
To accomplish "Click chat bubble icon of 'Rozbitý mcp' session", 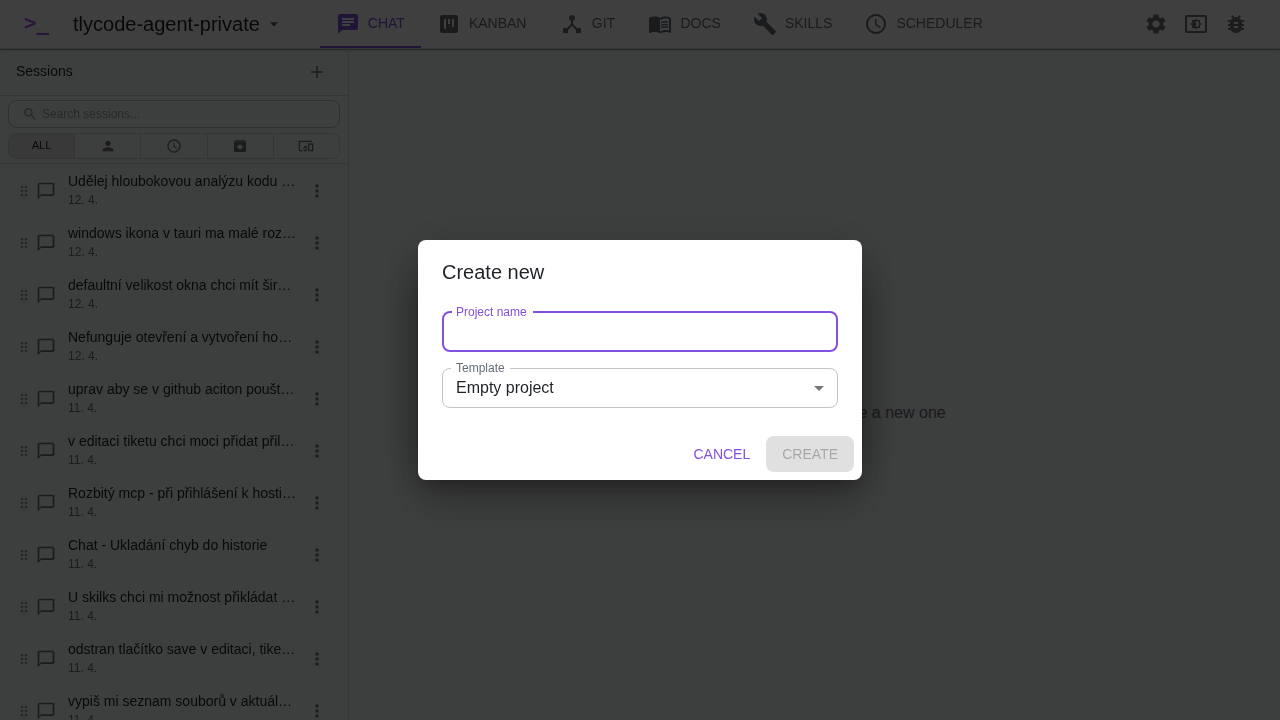I will 46,503.
